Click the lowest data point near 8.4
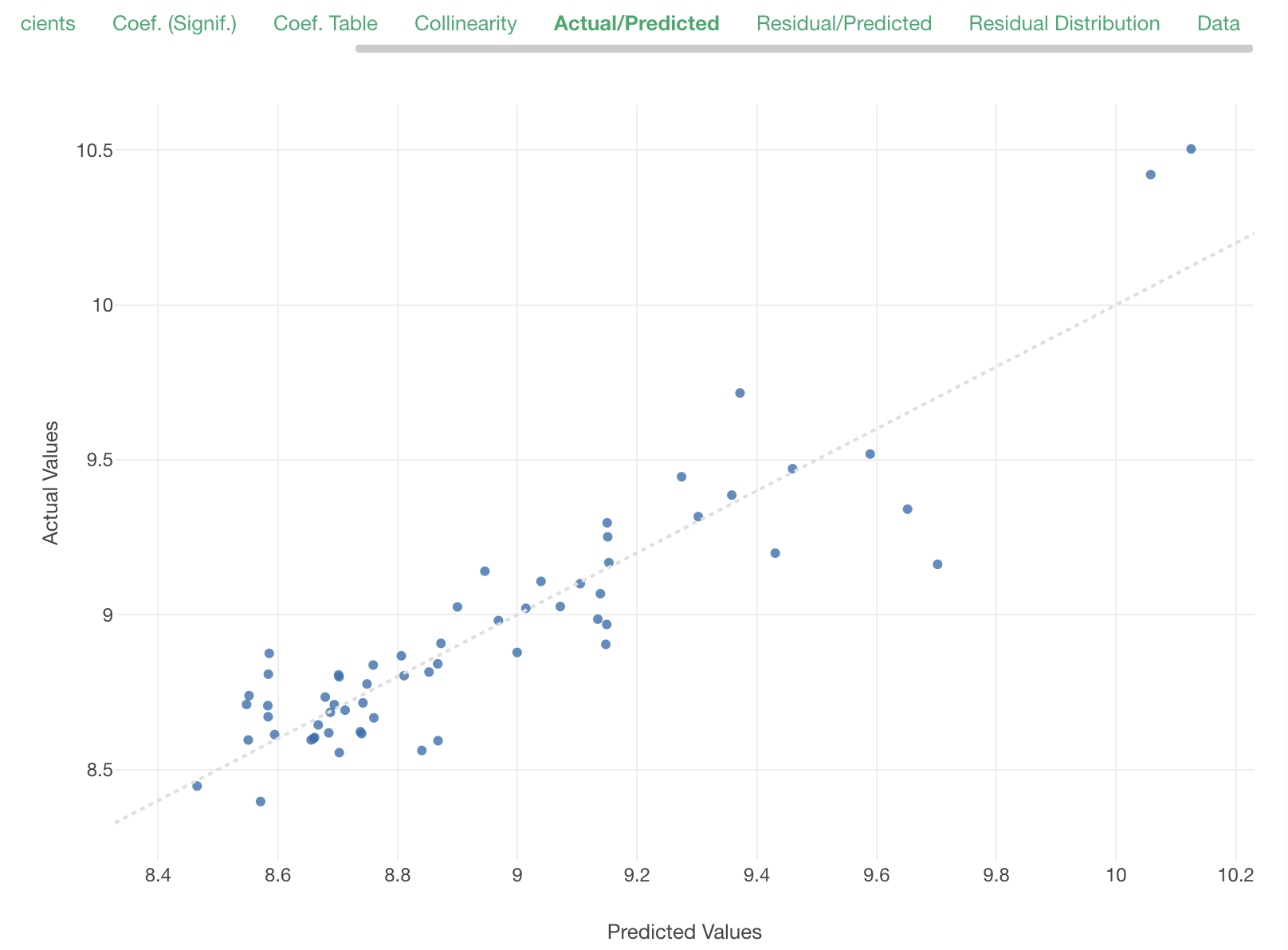 click(x=260, y=802)
